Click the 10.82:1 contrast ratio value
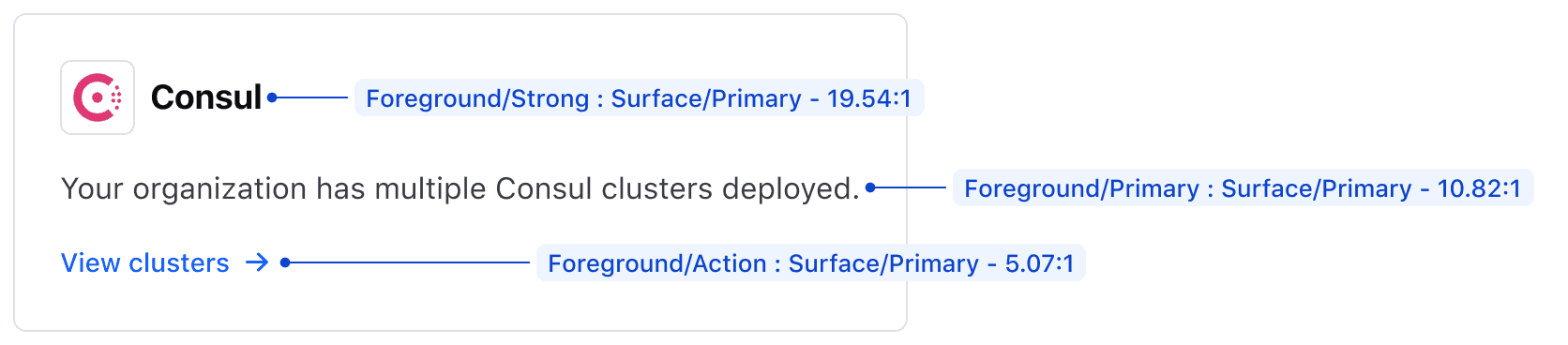The height and width of the screenshot is (345, 1568). [1479, 188]
